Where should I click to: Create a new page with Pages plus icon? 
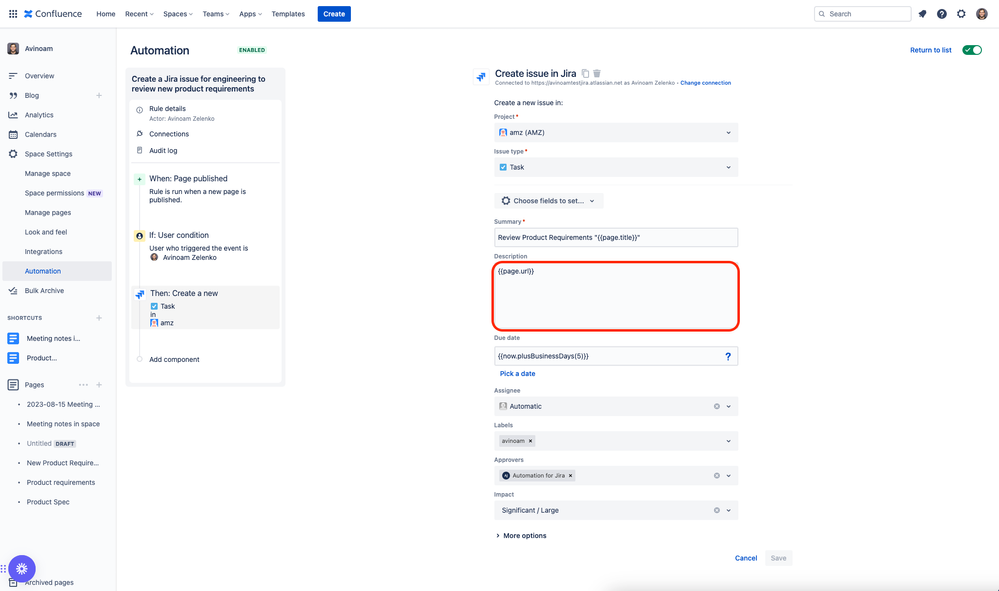pos(99,385)
